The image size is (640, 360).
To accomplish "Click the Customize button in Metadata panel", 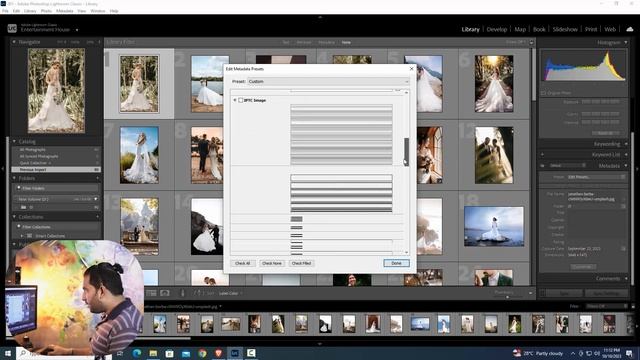I will pyautogui.click(x=582, y=267).
